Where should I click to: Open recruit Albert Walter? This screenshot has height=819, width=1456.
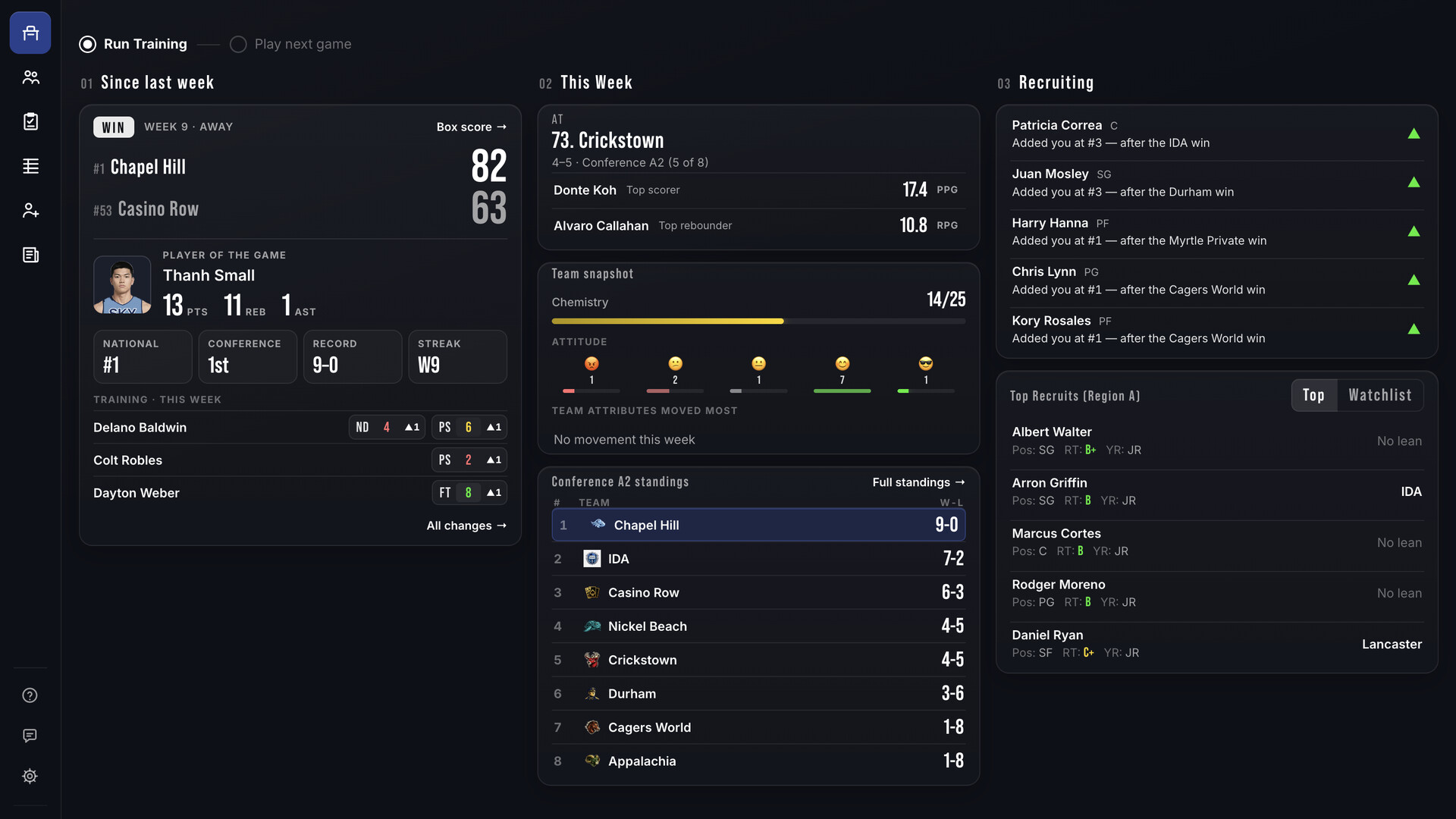click(1216, 441)
